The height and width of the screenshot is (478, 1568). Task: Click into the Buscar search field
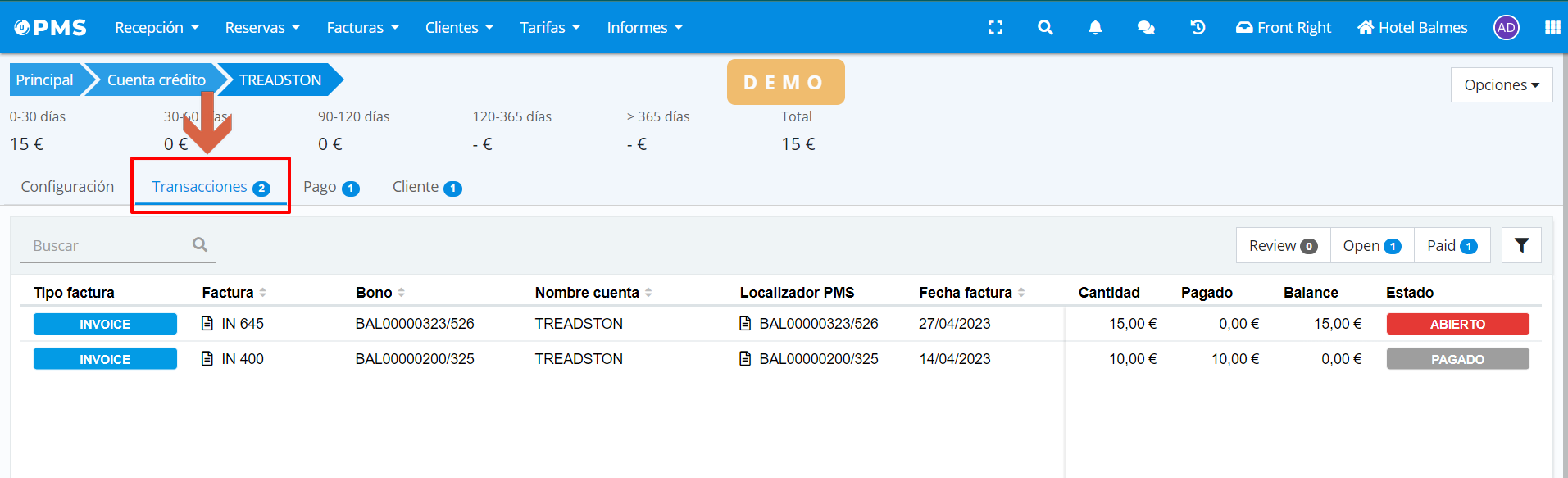click(x=107, y=246)
